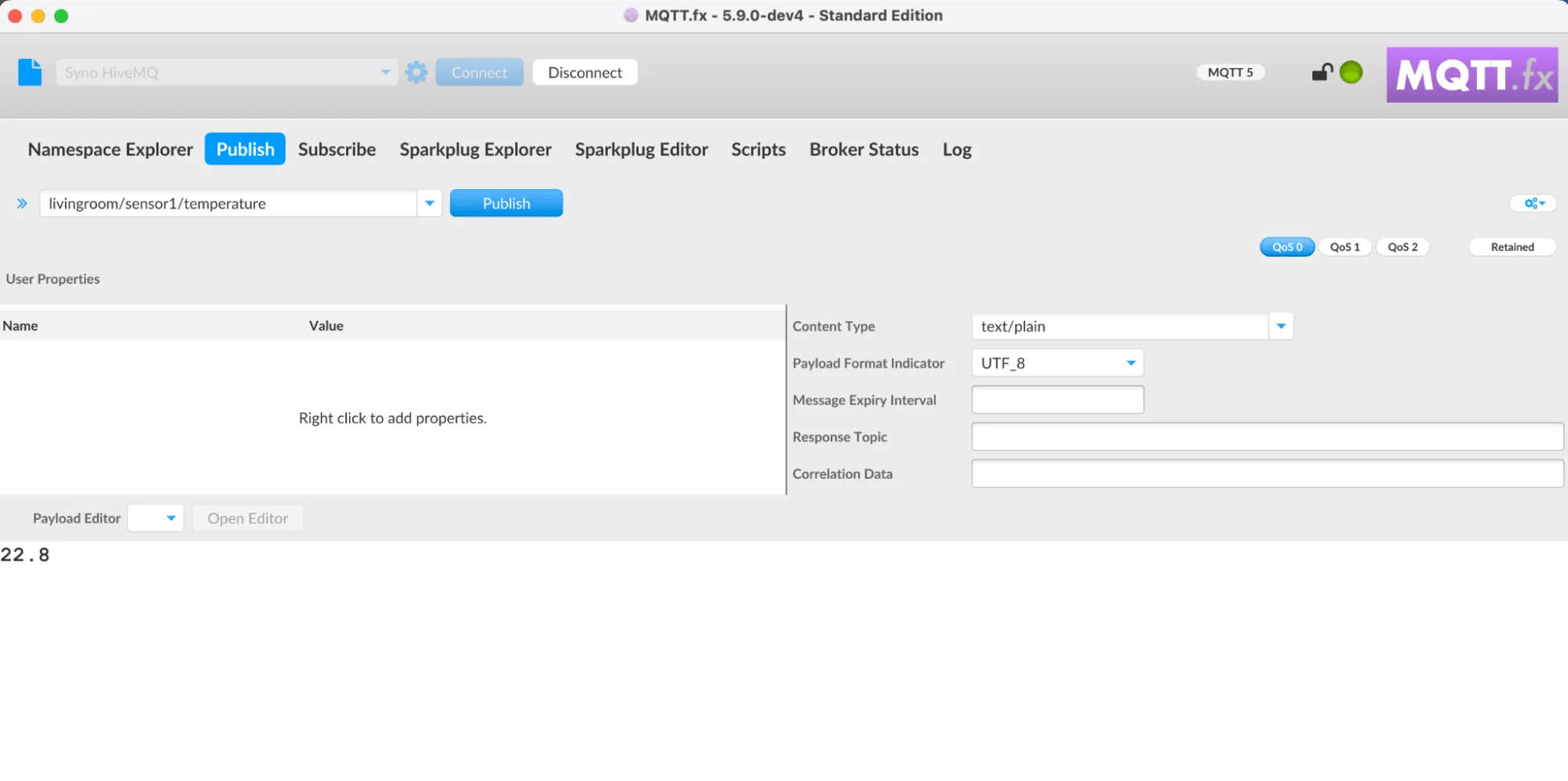The height and width of the screenshot is (781, 1568).
Task: Click the Message Expiry Interval field
Action: click(1057, 400)
